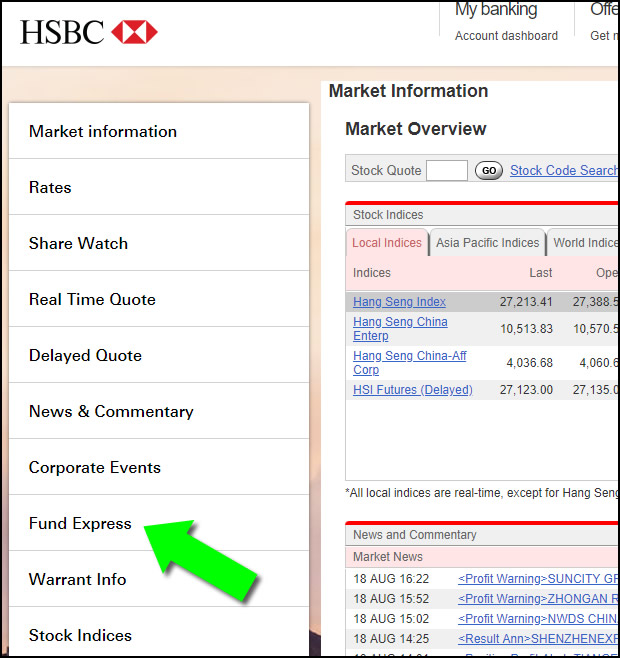Click the GO button
Screen dimensions: 620x658
click(489, 170)
